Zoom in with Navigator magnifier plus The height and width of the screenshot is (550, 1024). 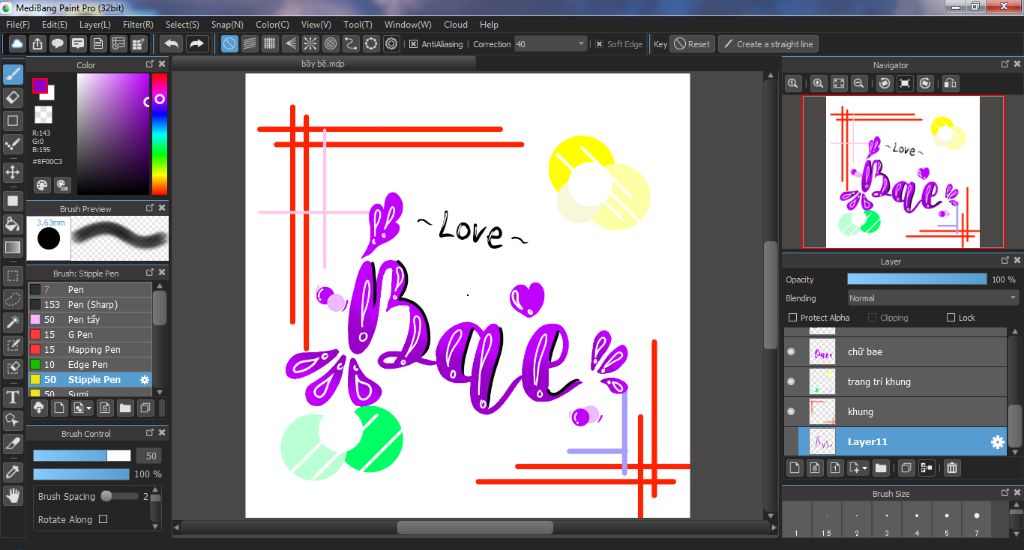(x=818, y=84)
